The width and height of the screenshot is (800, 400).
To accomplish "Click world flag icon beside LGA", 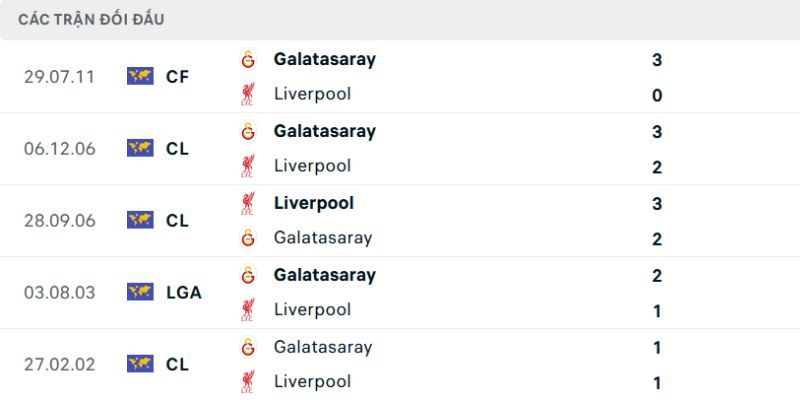I will pos(140,292).
